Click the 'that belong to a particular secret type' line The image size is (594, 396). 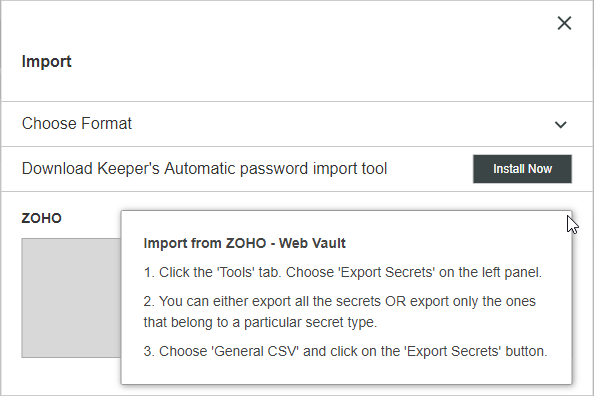[260, 322]
